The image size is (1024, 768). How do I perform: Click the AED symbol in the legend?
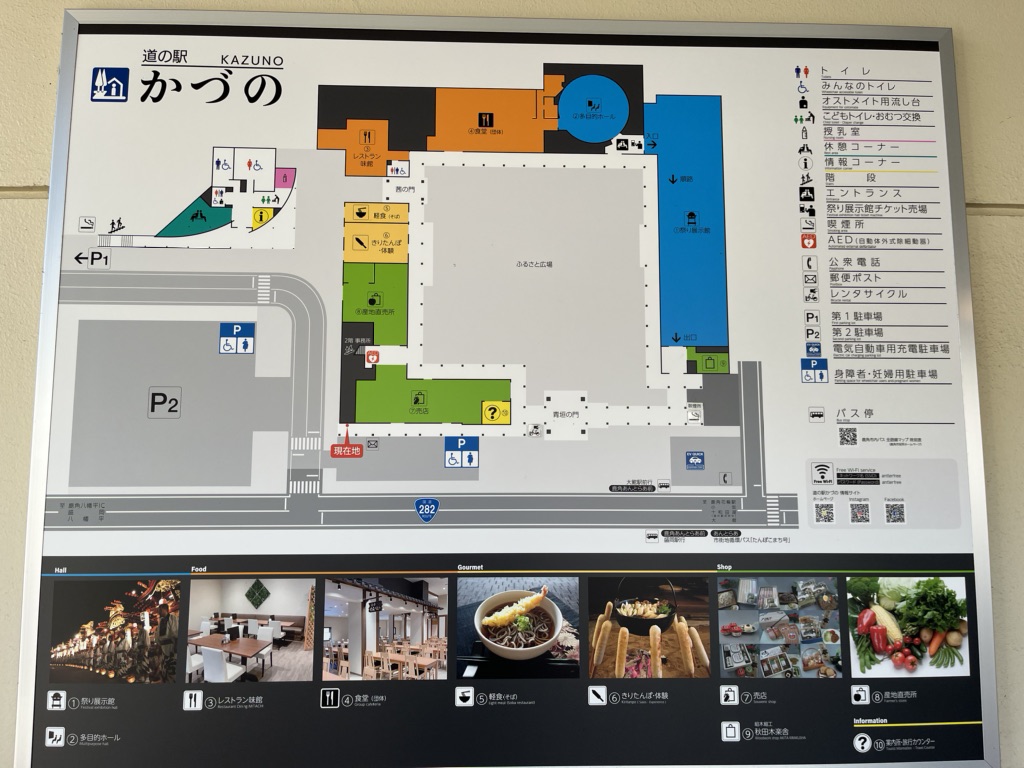[807, 242]
